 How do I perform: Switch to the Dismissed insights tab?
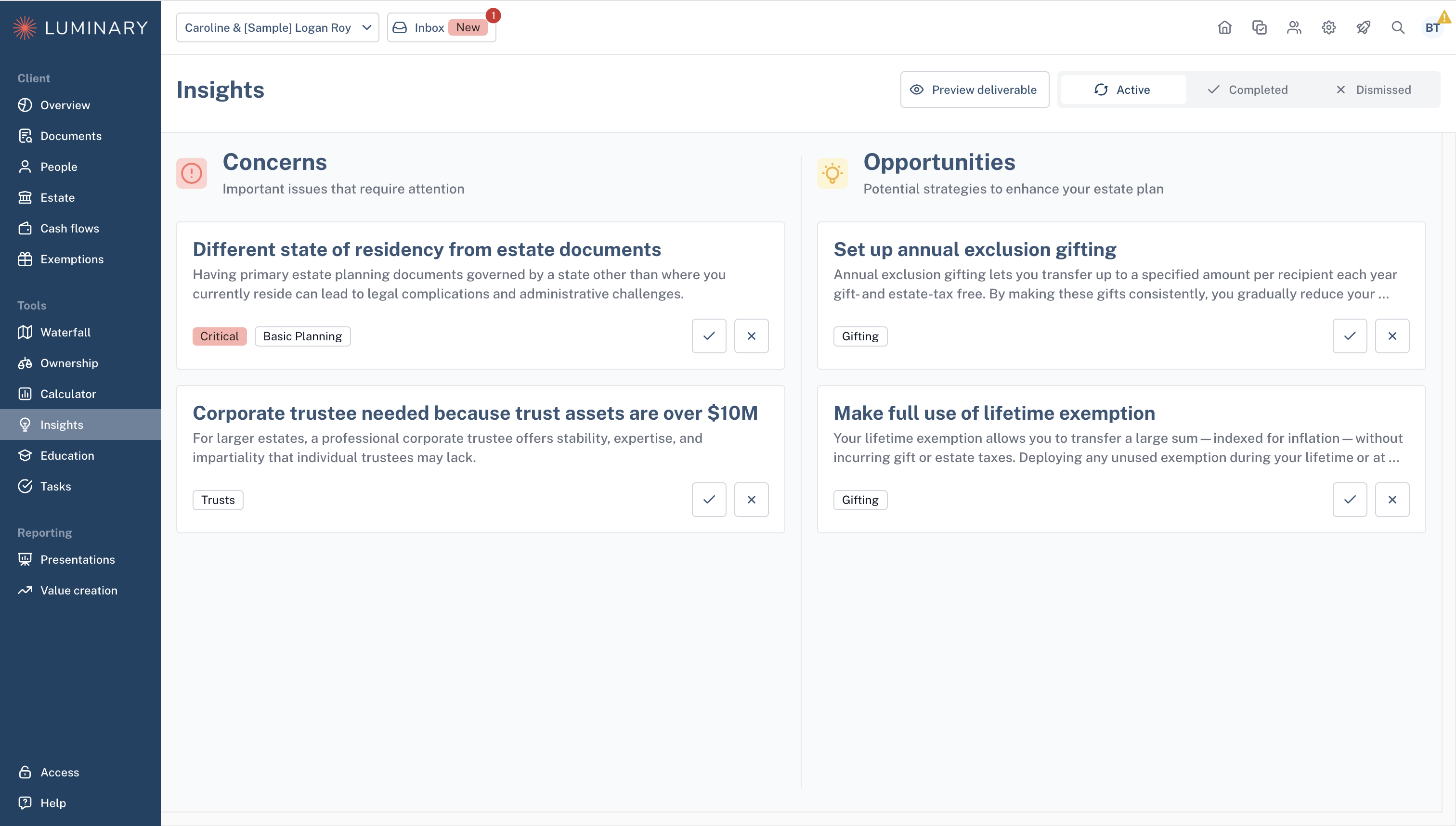1374,90
